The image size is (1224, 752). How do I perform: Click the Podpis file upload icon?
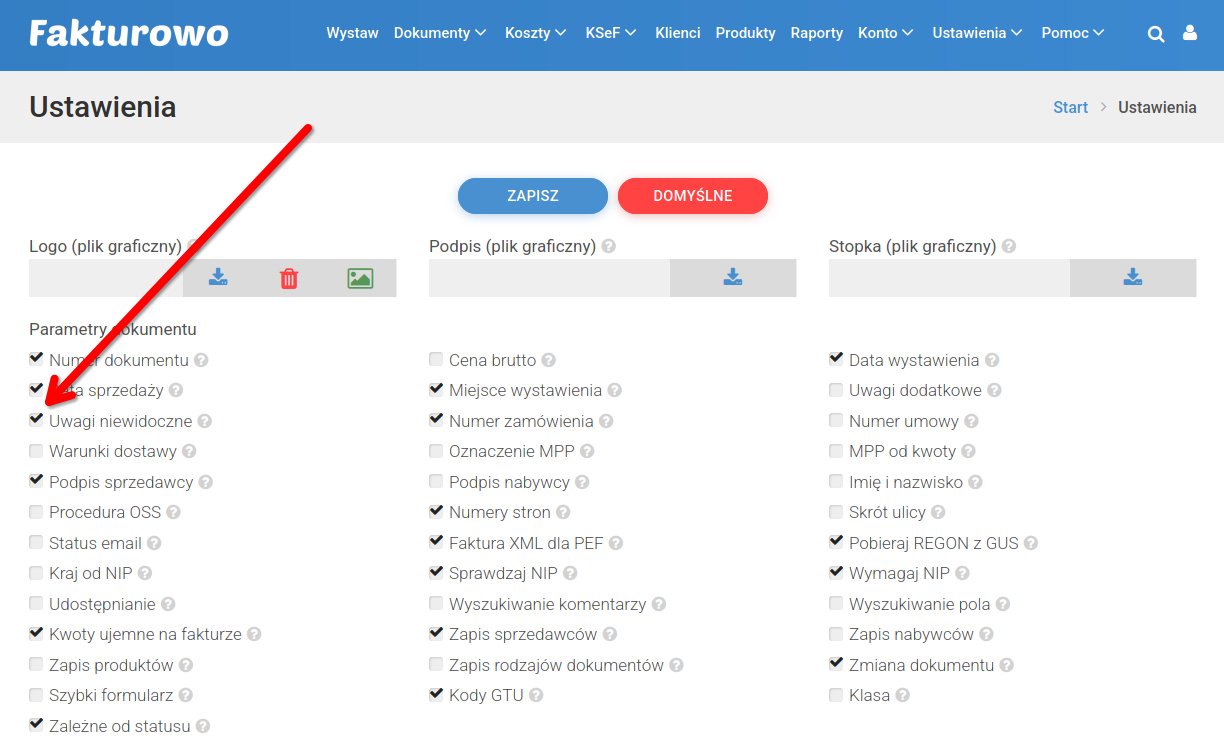[x=732, y=278]
